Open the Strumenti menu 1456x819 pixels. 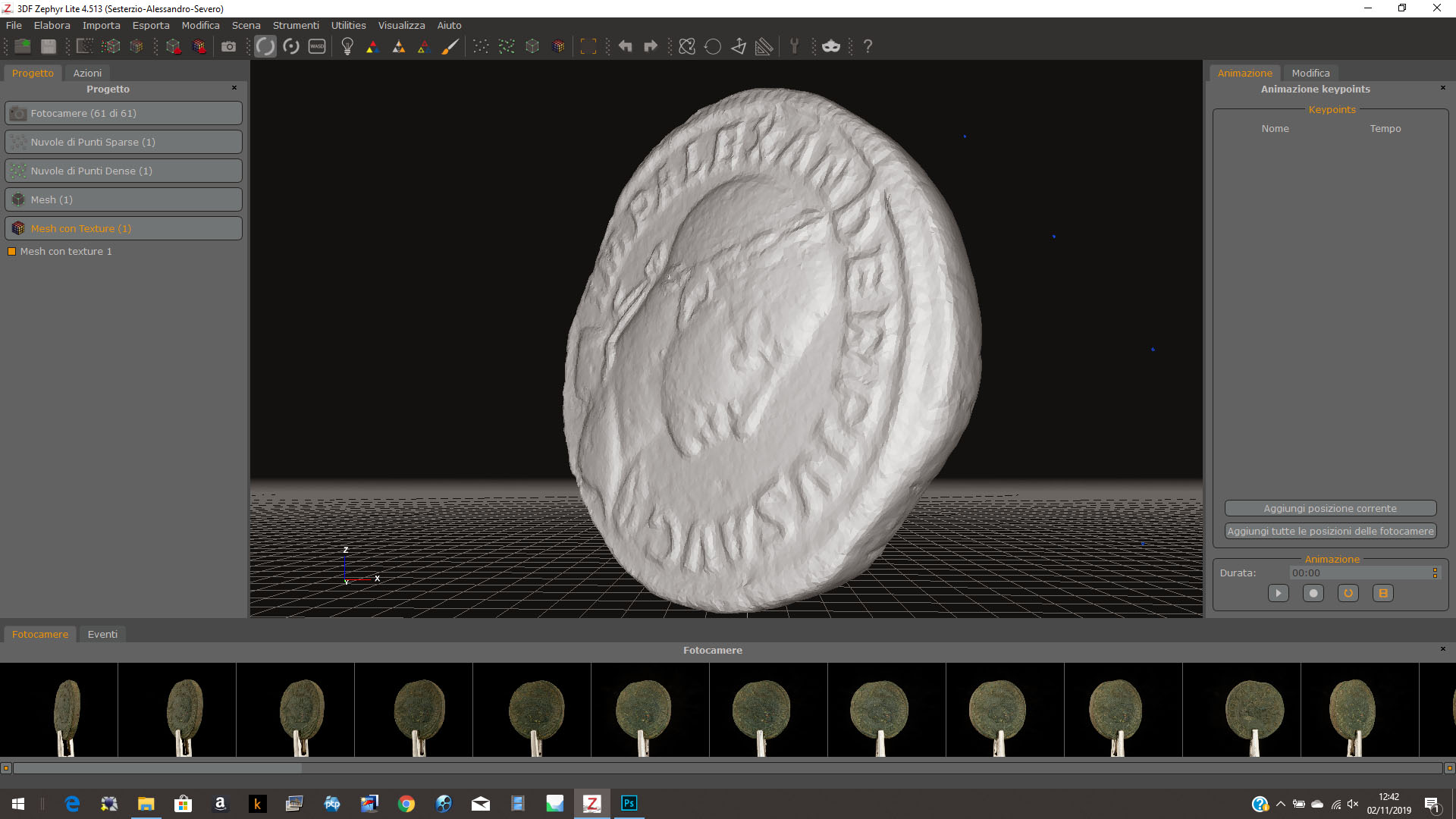(x=296, y=25)
